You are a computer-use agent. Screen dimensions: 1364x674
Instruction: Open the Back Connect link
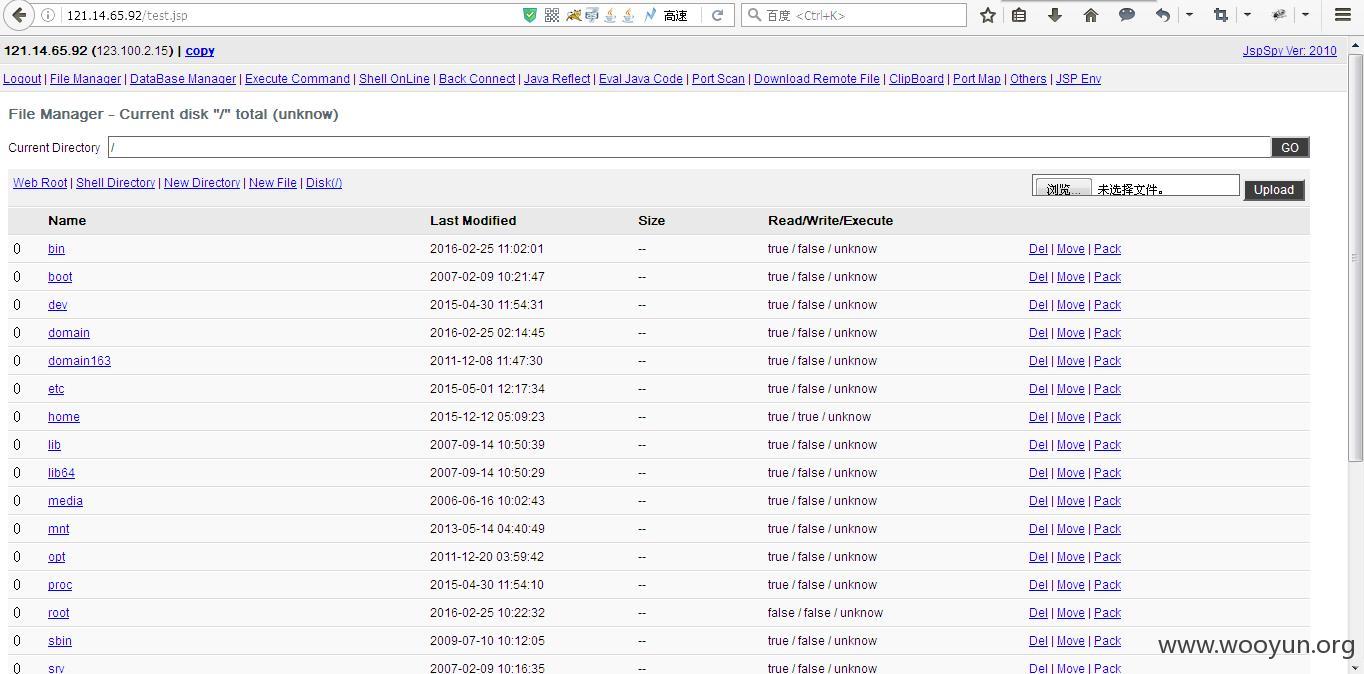click(x=477, y=79)
